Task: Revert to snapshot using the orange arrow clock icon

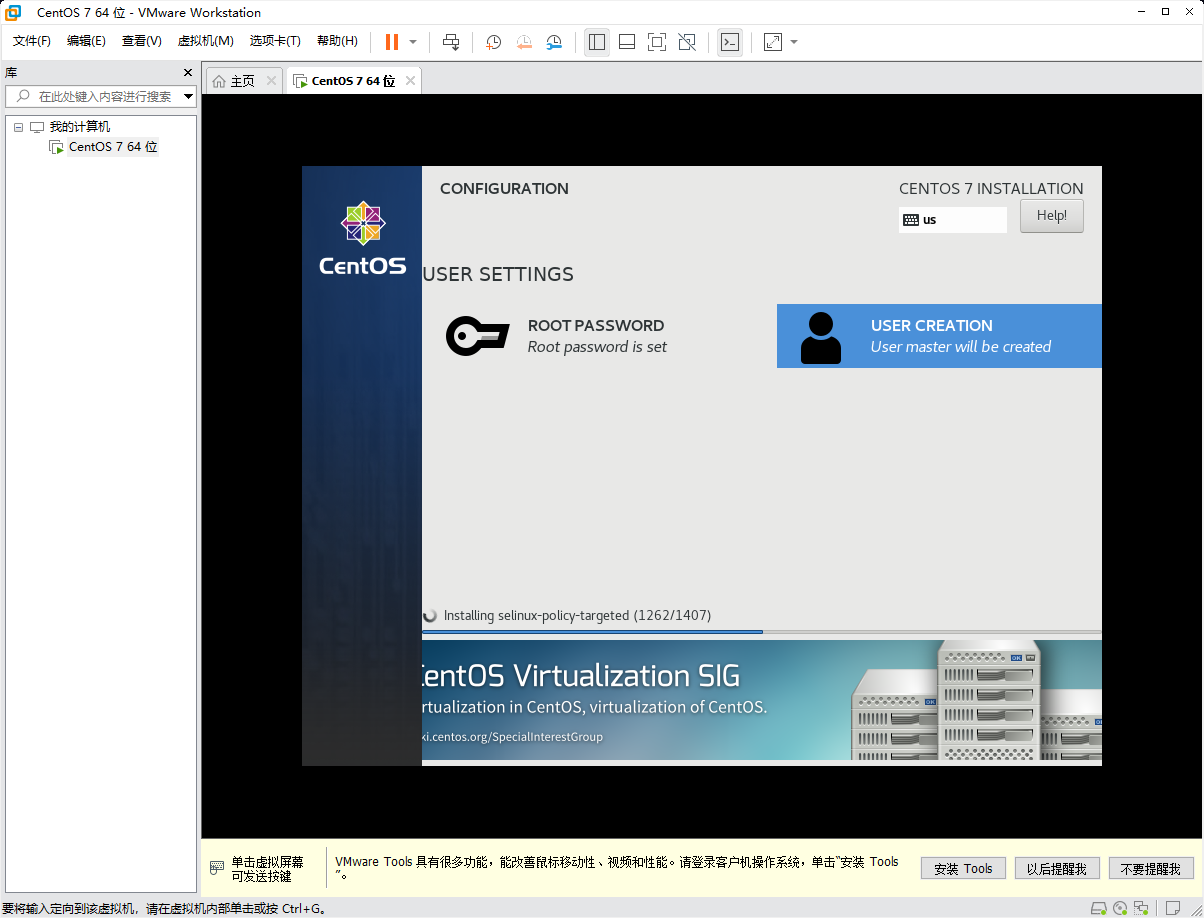Action: 524,42
